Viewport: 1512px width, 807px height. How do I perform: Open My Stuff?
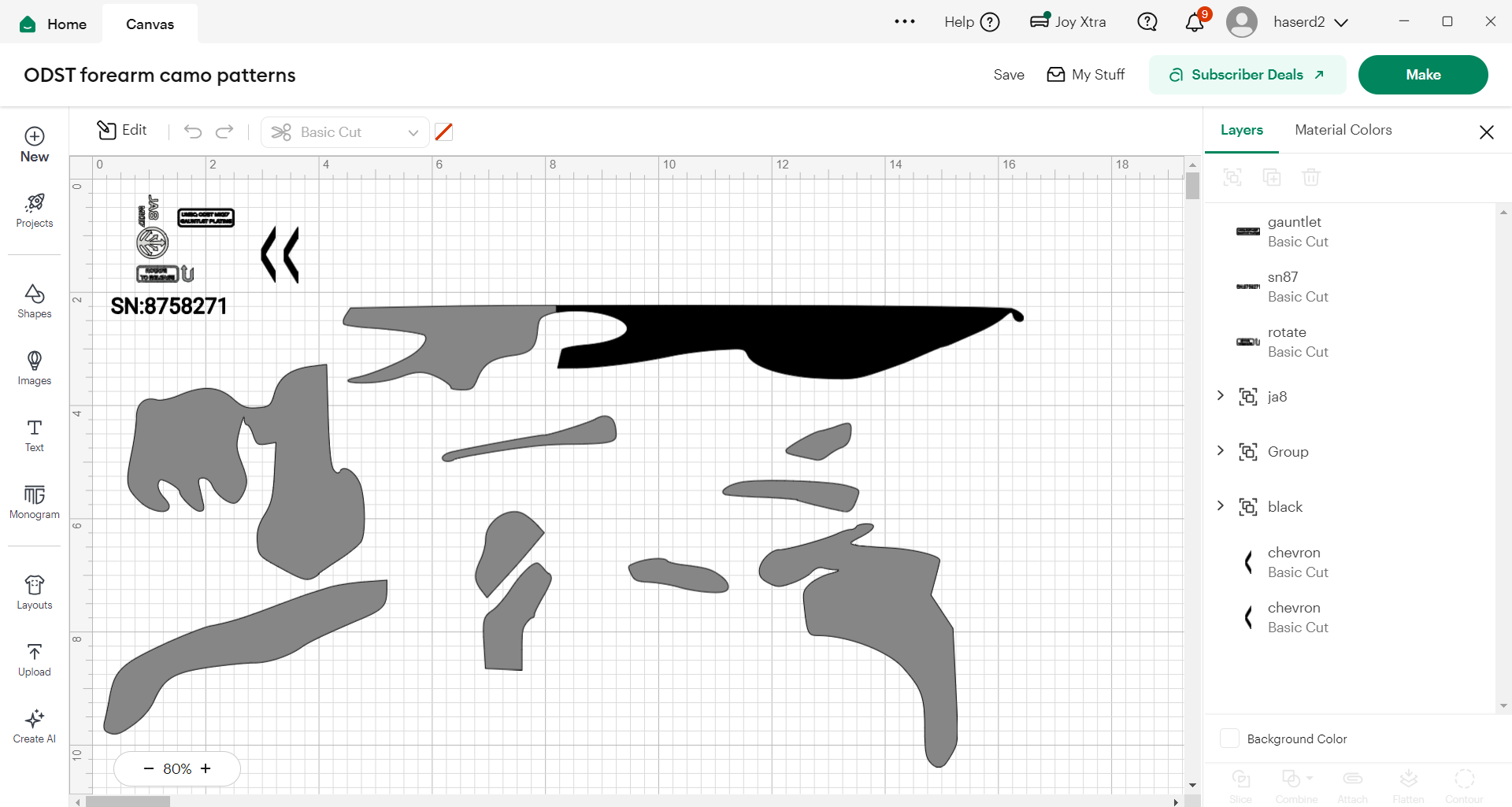click(x=1086, y=75)
